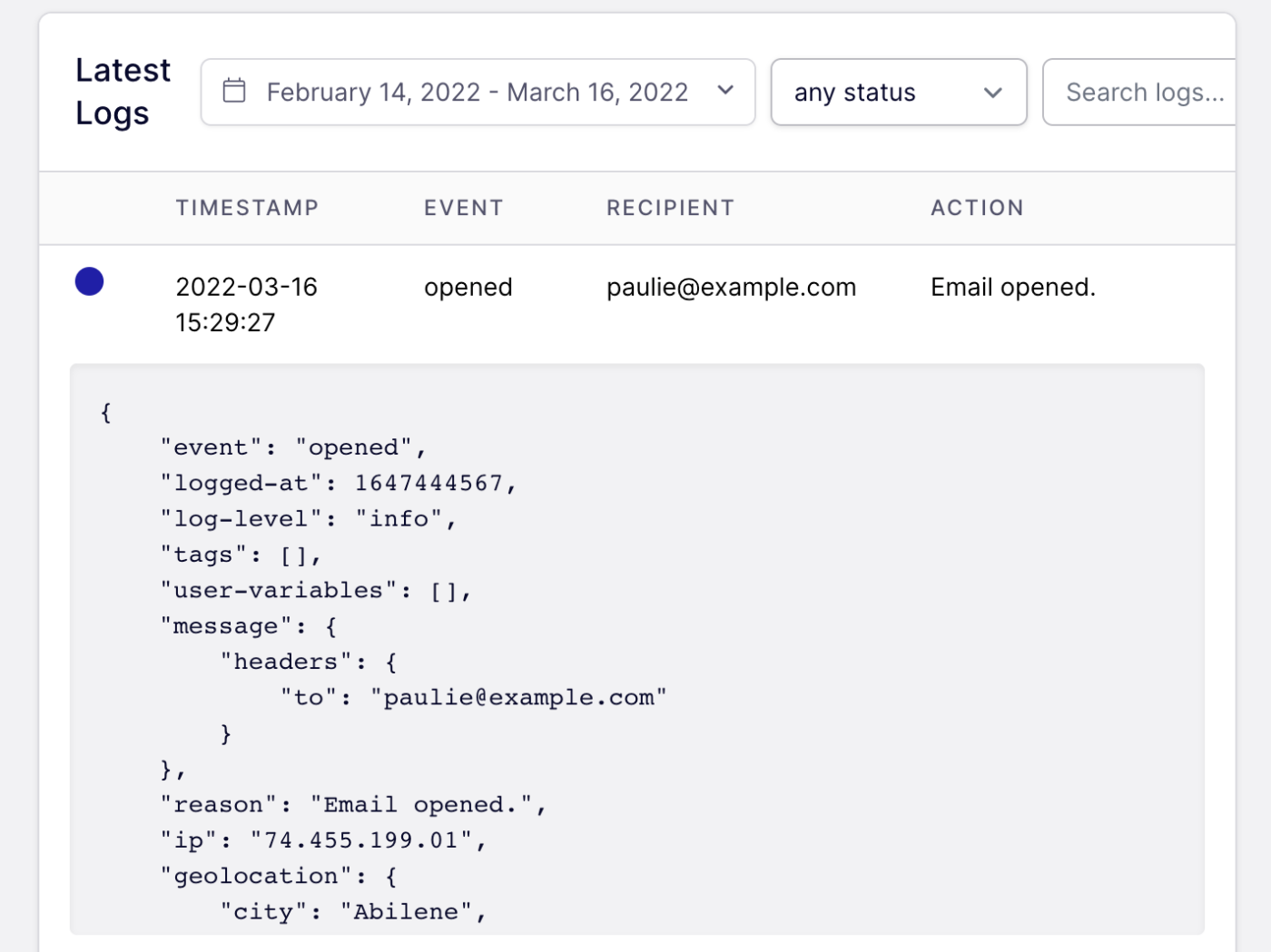The height and width of the screenshot is (952, 1271).
Task: Select the paulie@example.com recipient cell
Action: click(x=731, y=288)
